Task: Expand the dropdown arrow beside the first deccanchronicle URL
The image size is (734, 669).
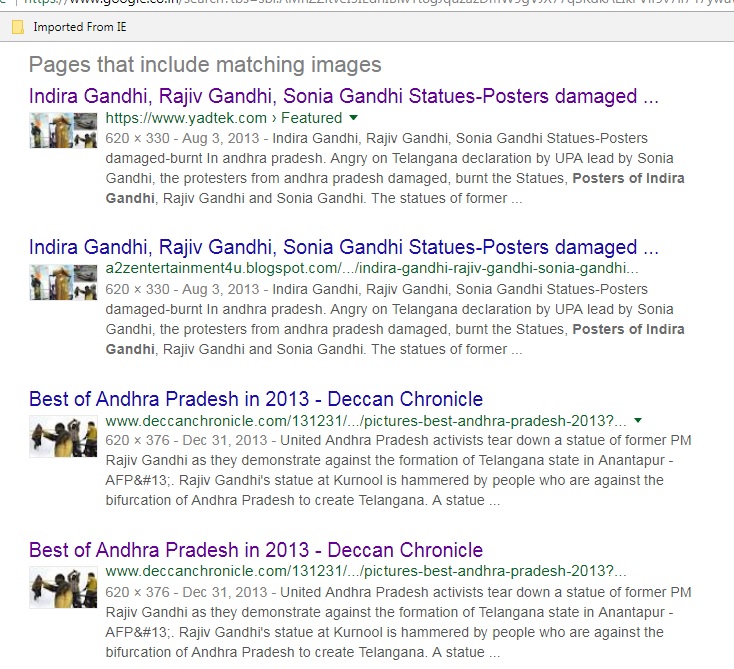Action: [x=638, y=420]
